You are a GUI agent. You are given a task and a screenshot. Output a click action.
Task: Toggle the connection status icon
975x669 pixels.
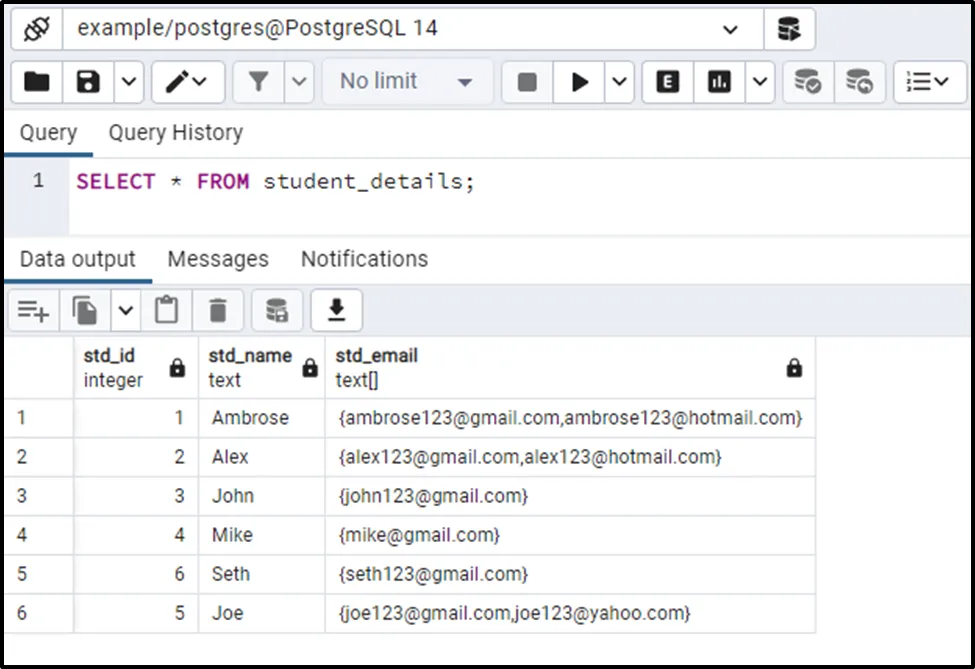tap(37, 29)
